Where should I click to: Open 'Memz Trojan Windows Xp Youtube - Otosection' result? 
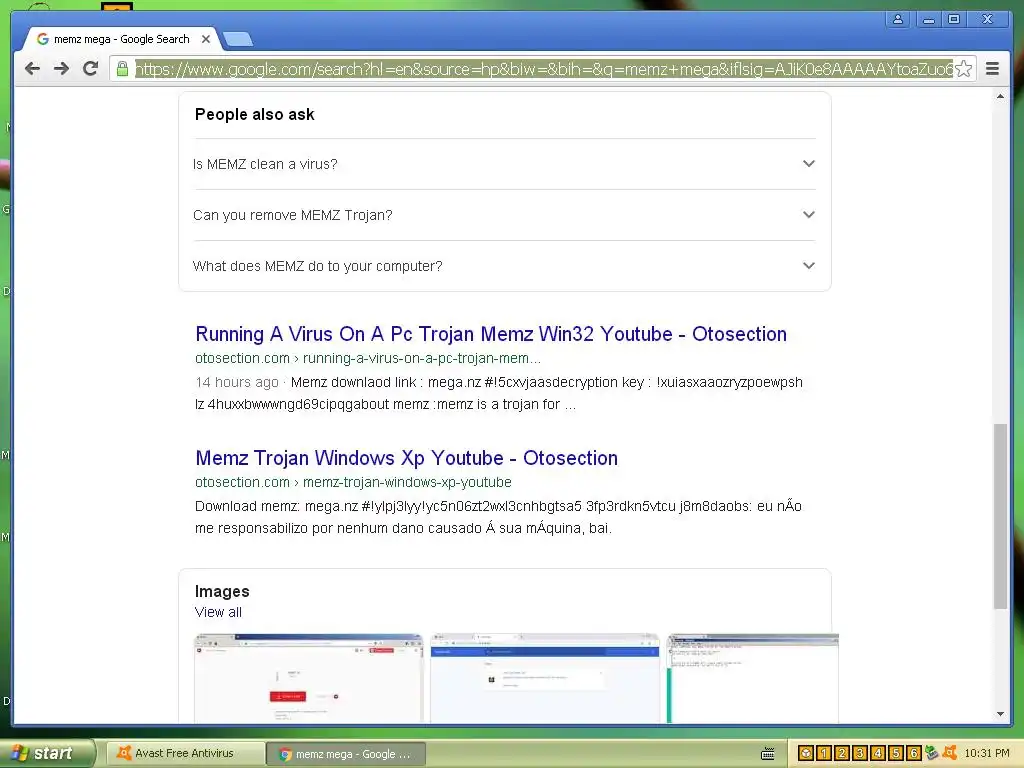pos(406,458)
